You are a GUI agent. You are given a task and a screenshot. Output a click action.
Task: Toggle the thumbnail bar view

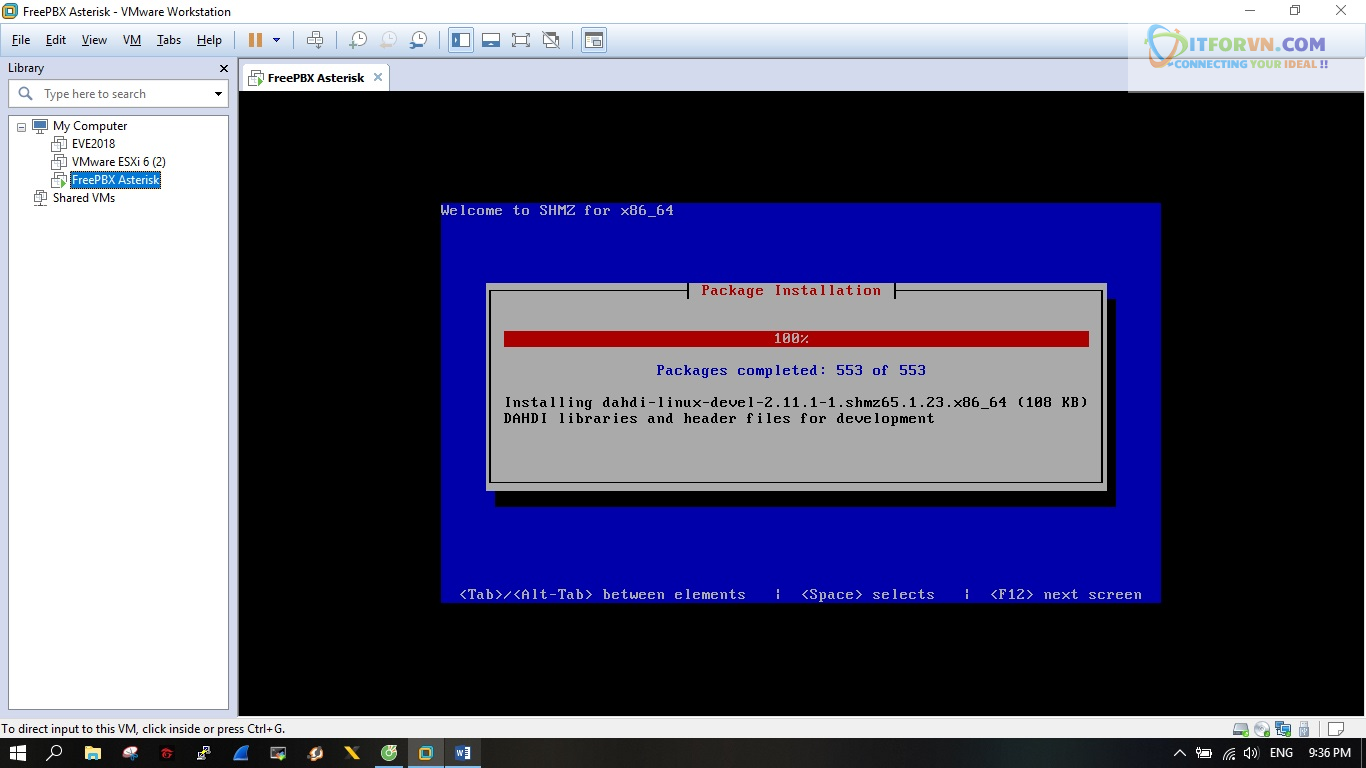(x=490, y=40)
